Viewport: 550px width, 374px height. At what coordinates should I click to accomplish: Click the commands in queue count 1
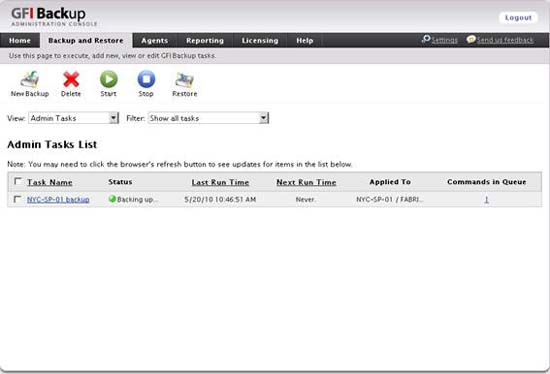(487, 199)
